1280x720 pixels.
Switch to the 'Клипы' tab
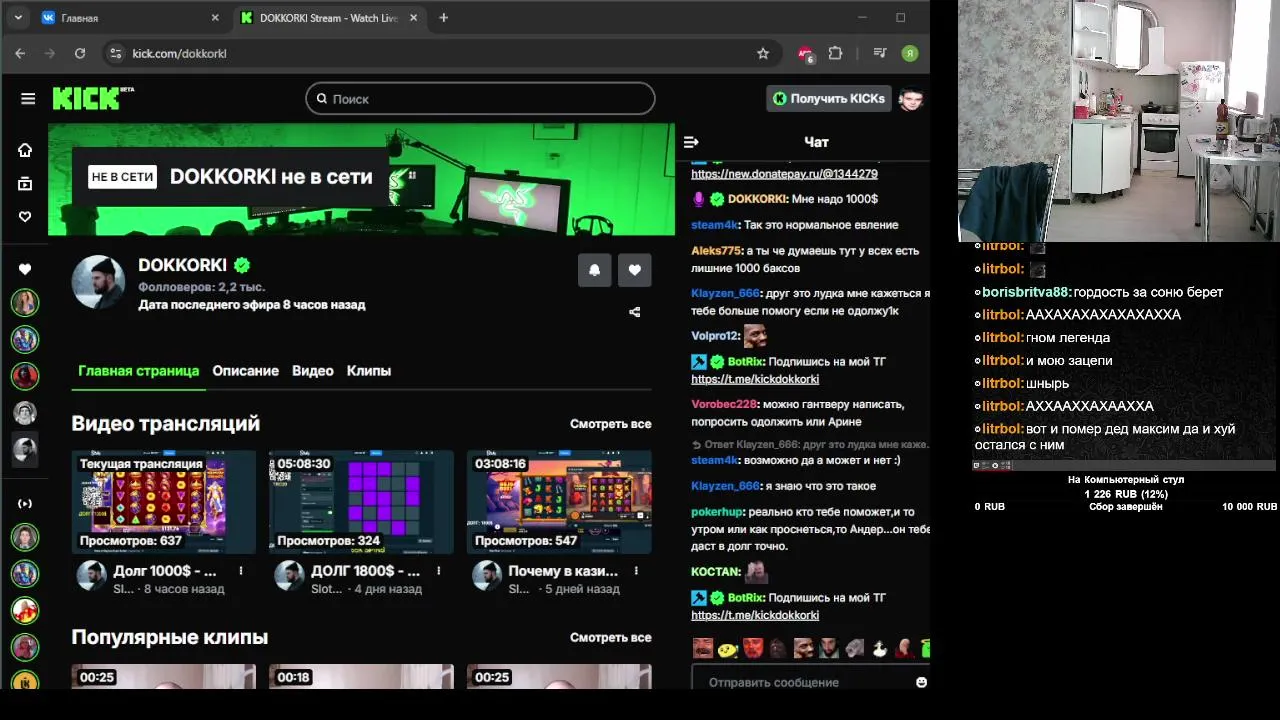(x=369, y=371)
